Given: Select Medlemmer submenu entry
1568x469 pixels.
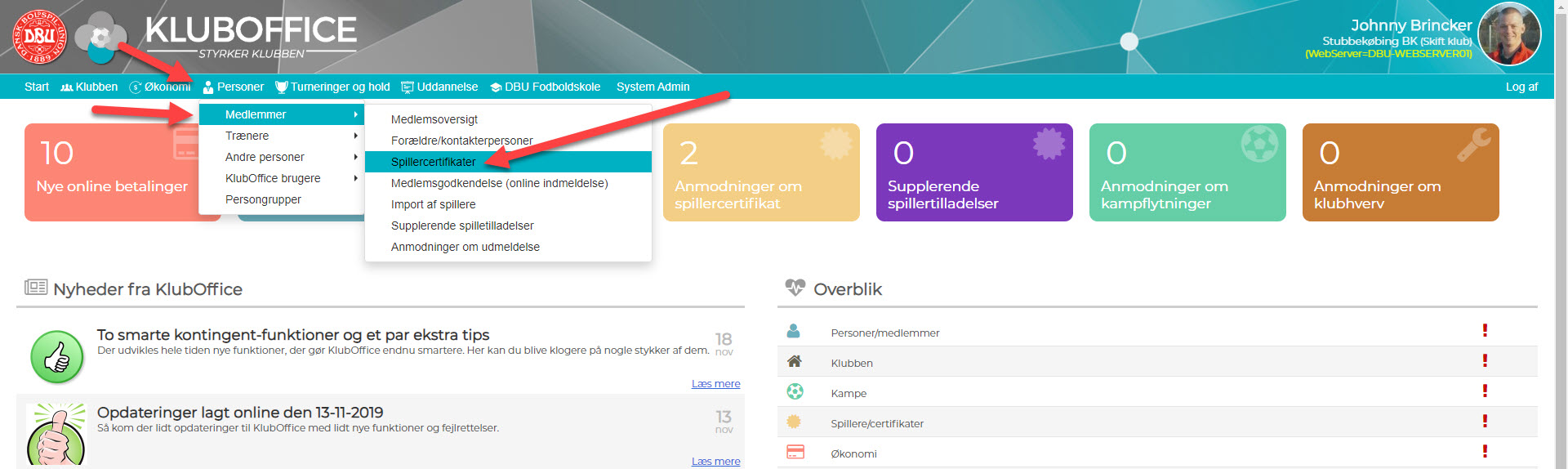Looking at the screenshot, I should coord(282,114).
